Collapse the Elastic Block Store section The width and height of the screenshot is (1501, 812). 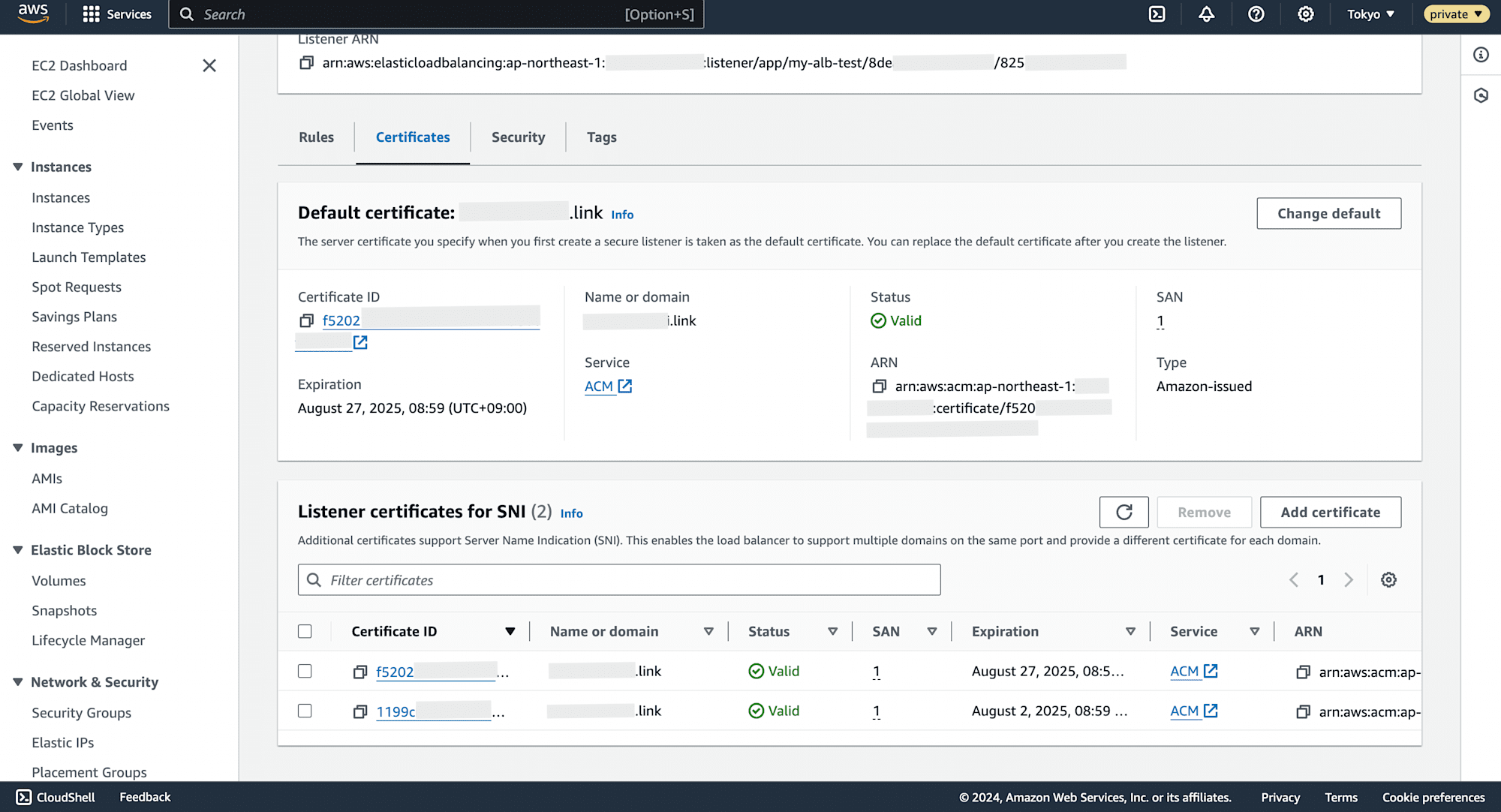point(18,550)
